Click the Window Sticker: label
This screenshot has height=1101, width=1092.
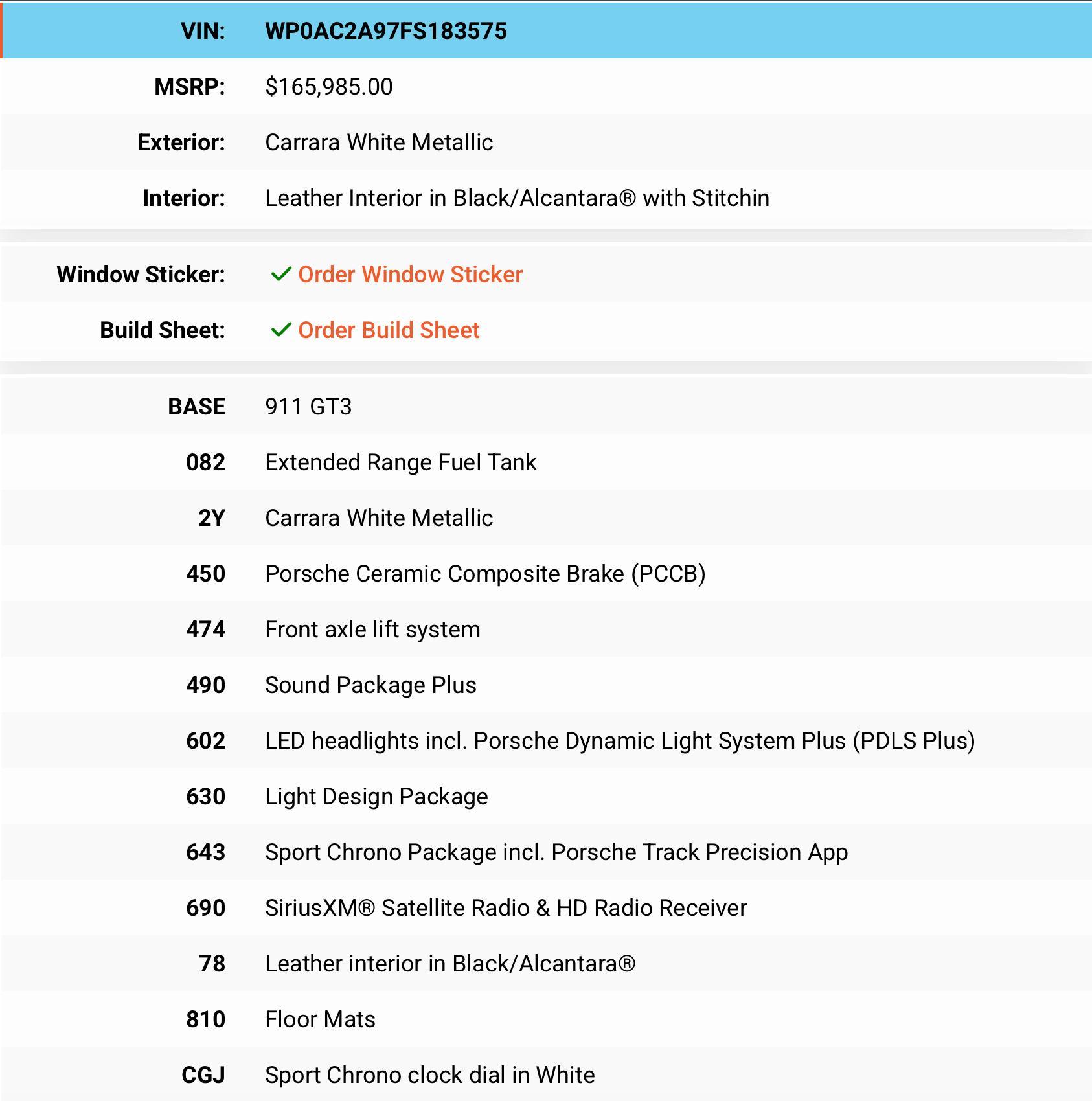(x=141, y=275)
